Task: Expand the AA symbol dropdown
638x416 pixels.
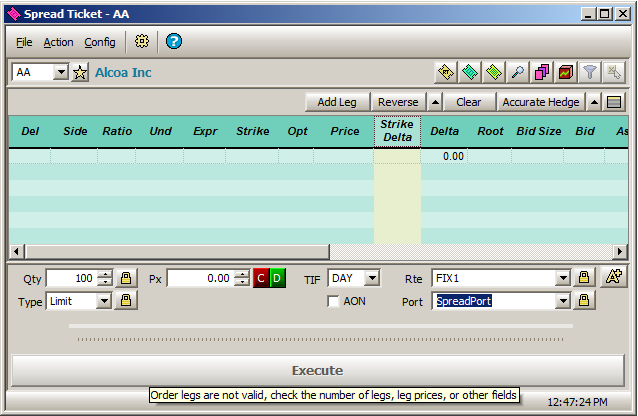Action: coord(61,72)
